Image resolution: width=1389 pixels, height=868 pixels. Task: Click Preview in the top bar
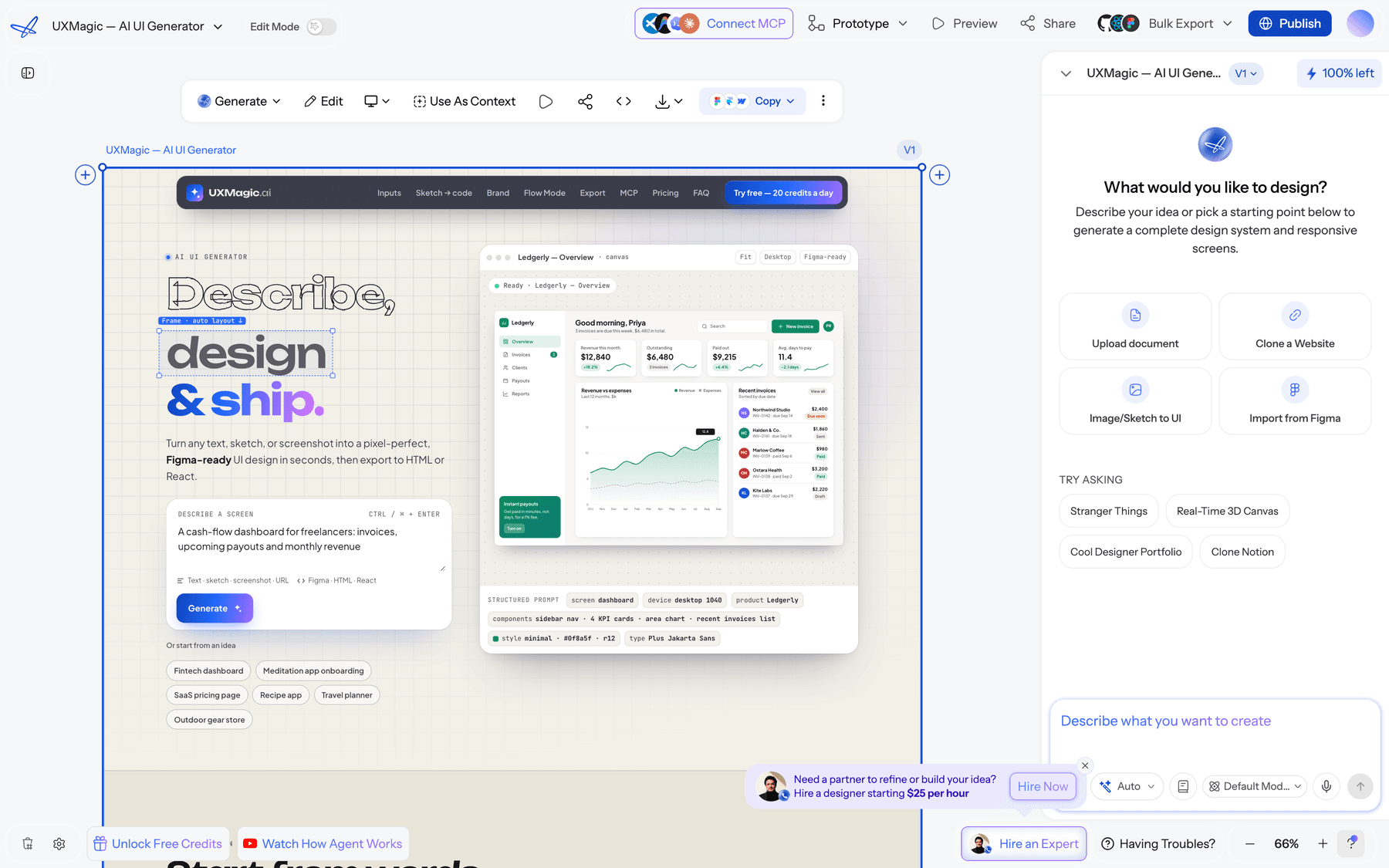[965, 24]
